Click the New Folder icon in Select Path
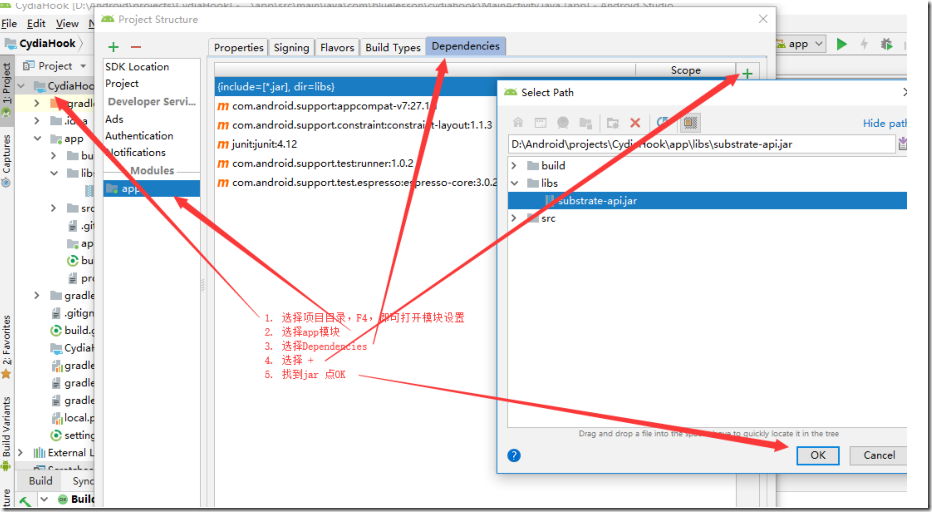Image resolution: width=932 pixels, height=512 pixels. point(612,123)
